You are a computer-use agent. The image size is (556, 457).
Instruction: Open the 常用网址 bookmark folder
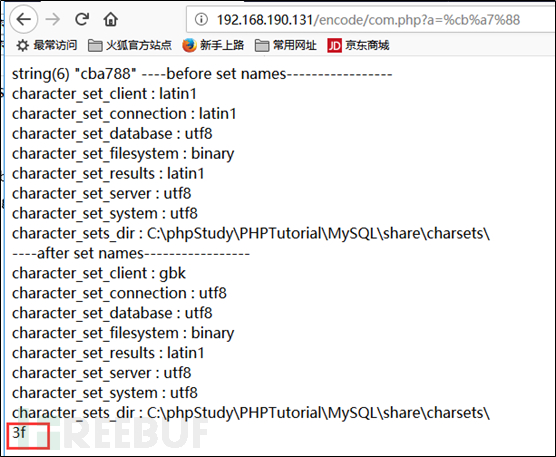285,45
